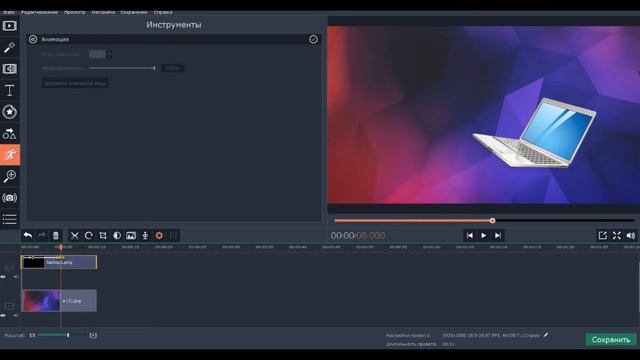Open the Callouts shapes tool
The width and height of the screenshot is (640, 360).
tap(9, 133)
